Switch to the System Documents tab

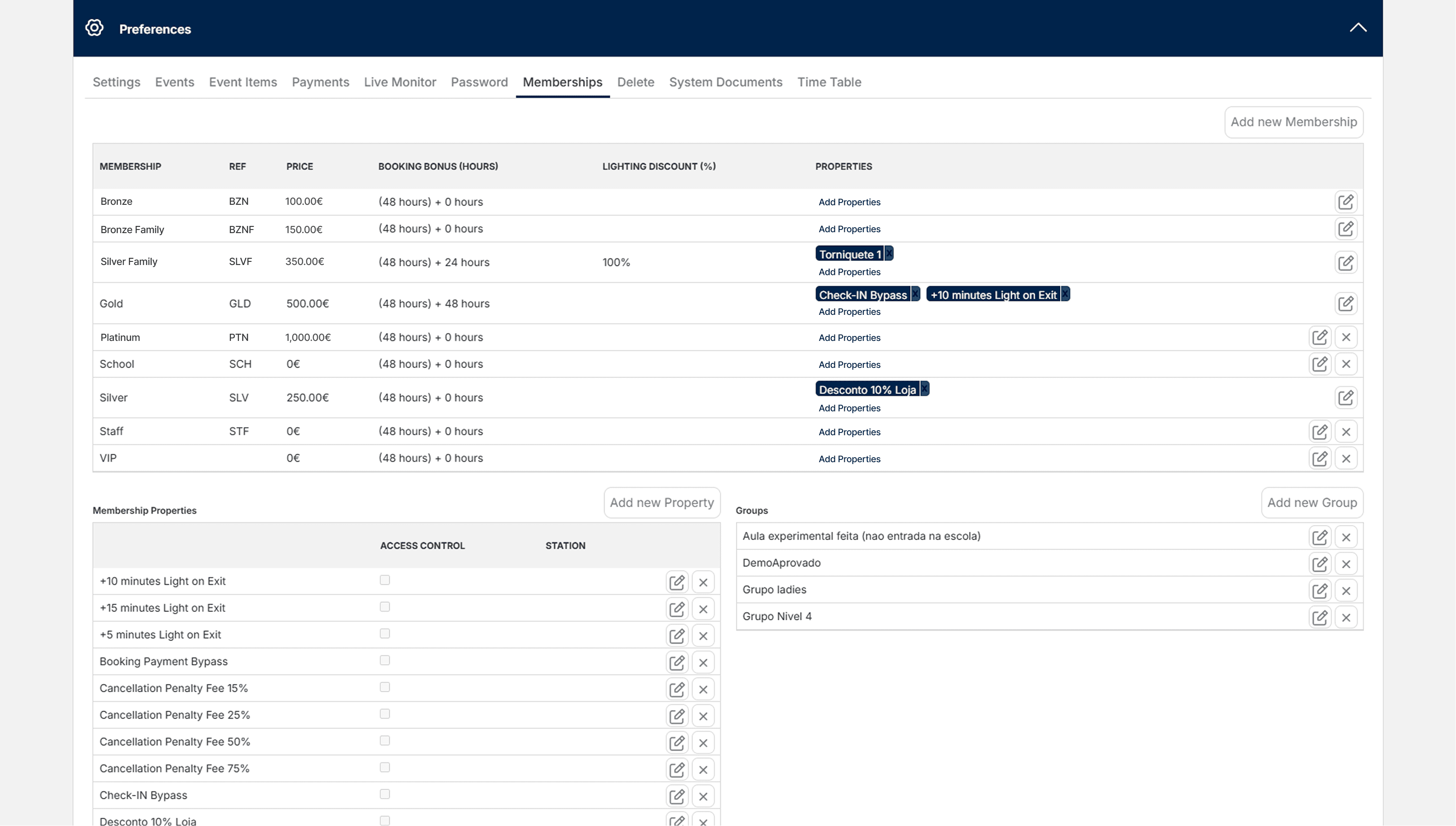725,82
